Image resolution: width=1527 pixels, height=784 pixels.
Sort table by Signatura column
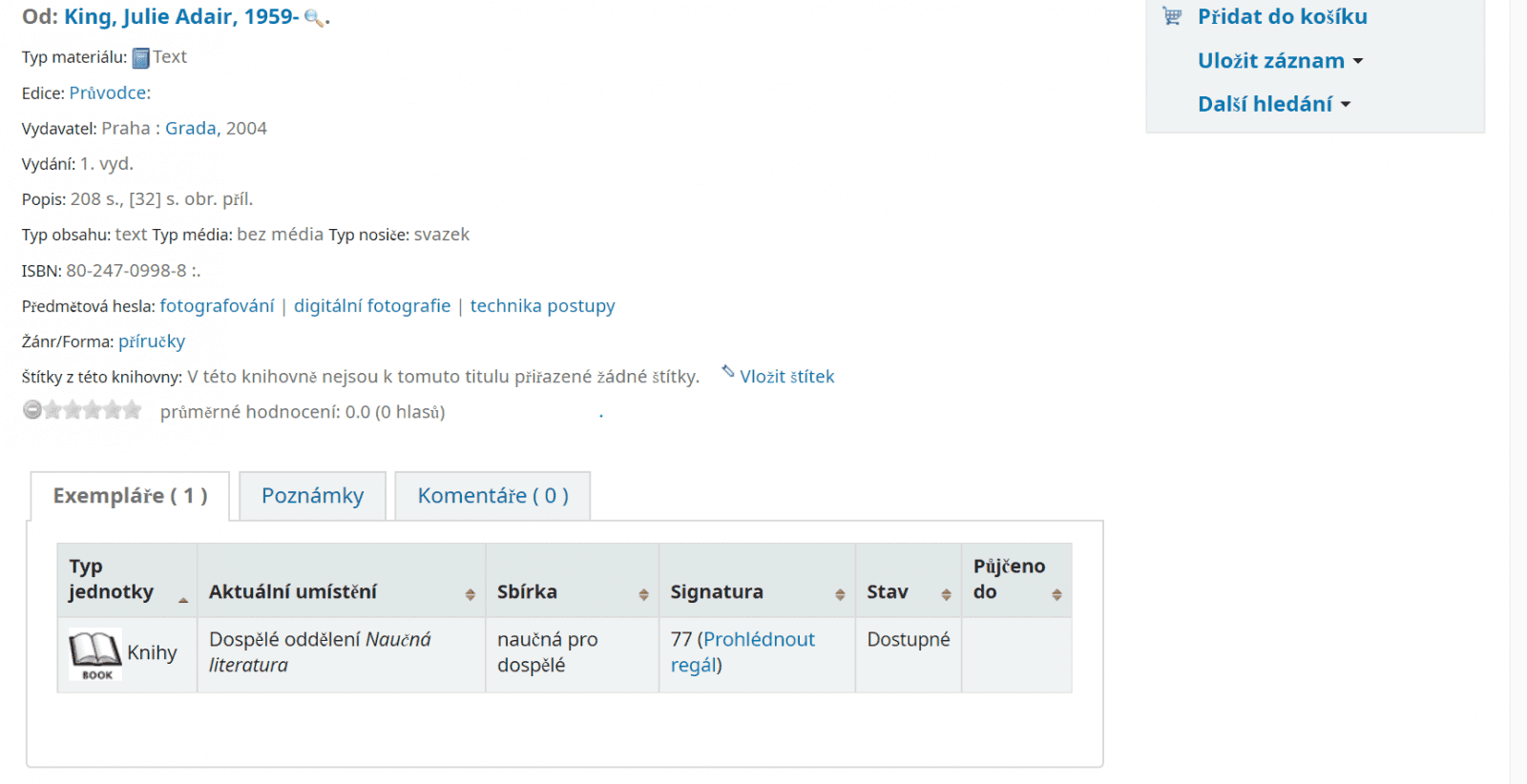click(840, 594)
